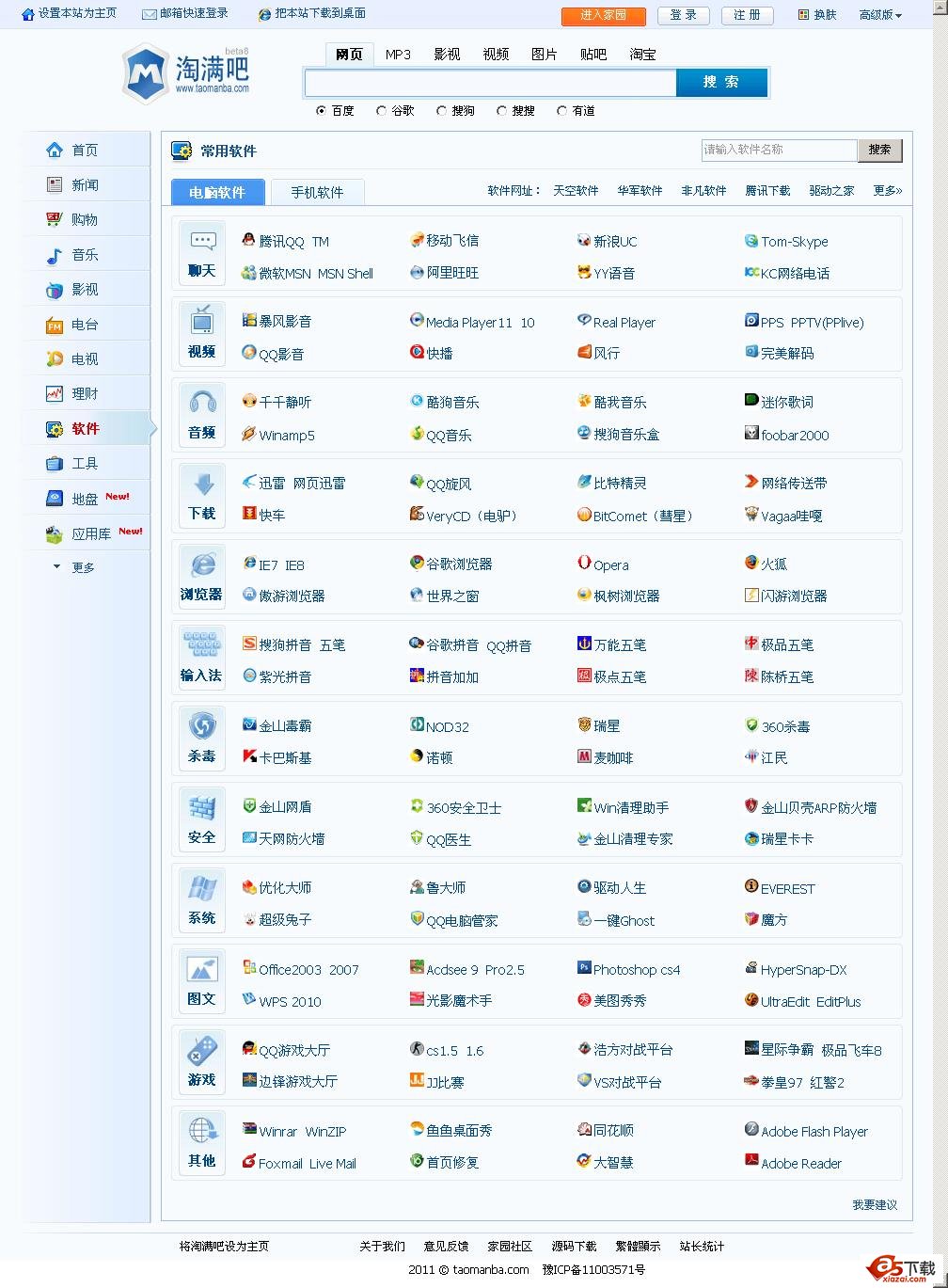Click the 杀毒 antivirus shield category icon
The width and height of the screenshot is (948, 1288).
click(x=202, y=725)
